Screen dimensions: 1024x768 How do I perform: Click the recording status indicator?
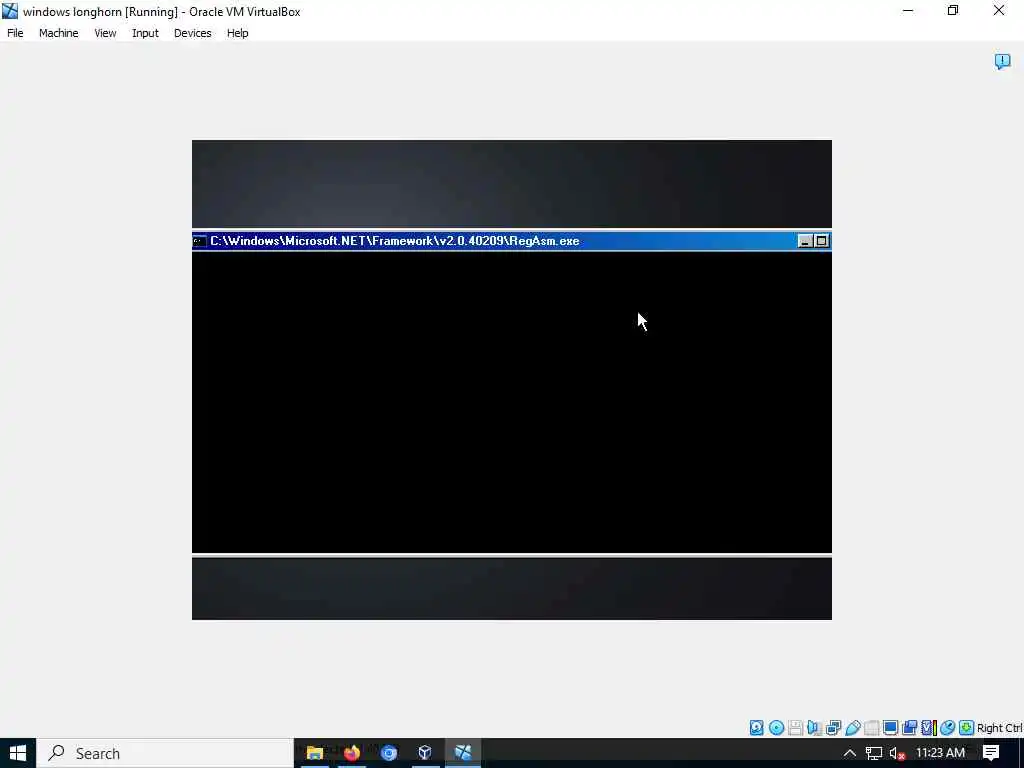coord(909,728)
